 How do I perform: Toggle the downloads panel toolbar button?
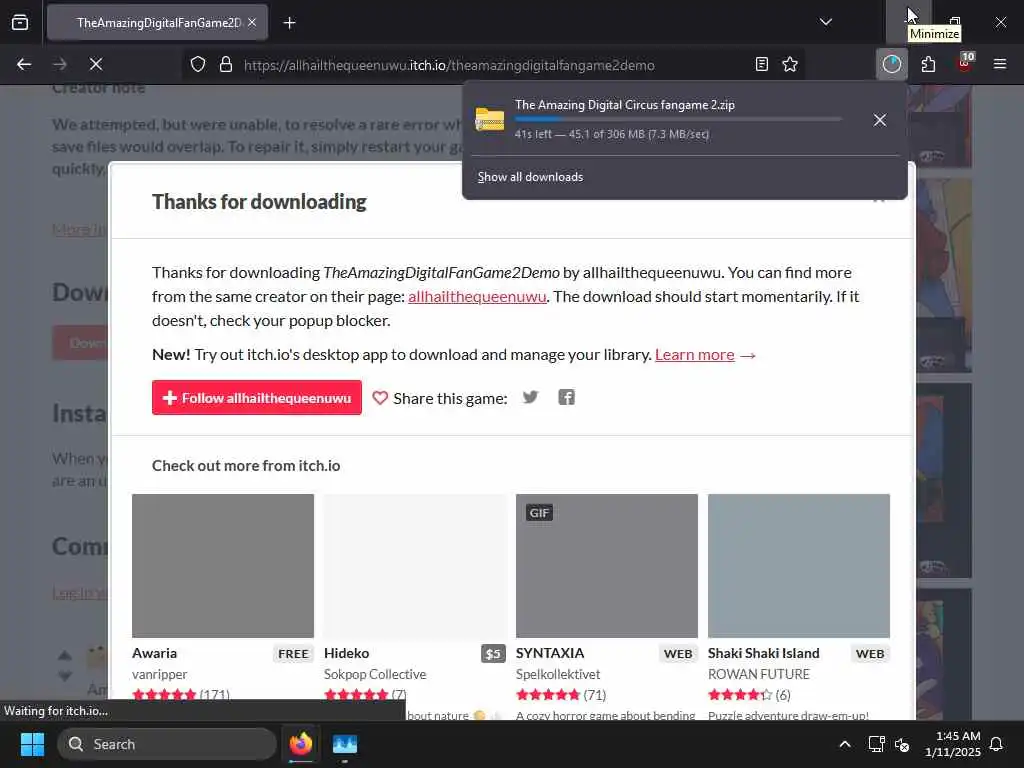(x=891, y=64)
